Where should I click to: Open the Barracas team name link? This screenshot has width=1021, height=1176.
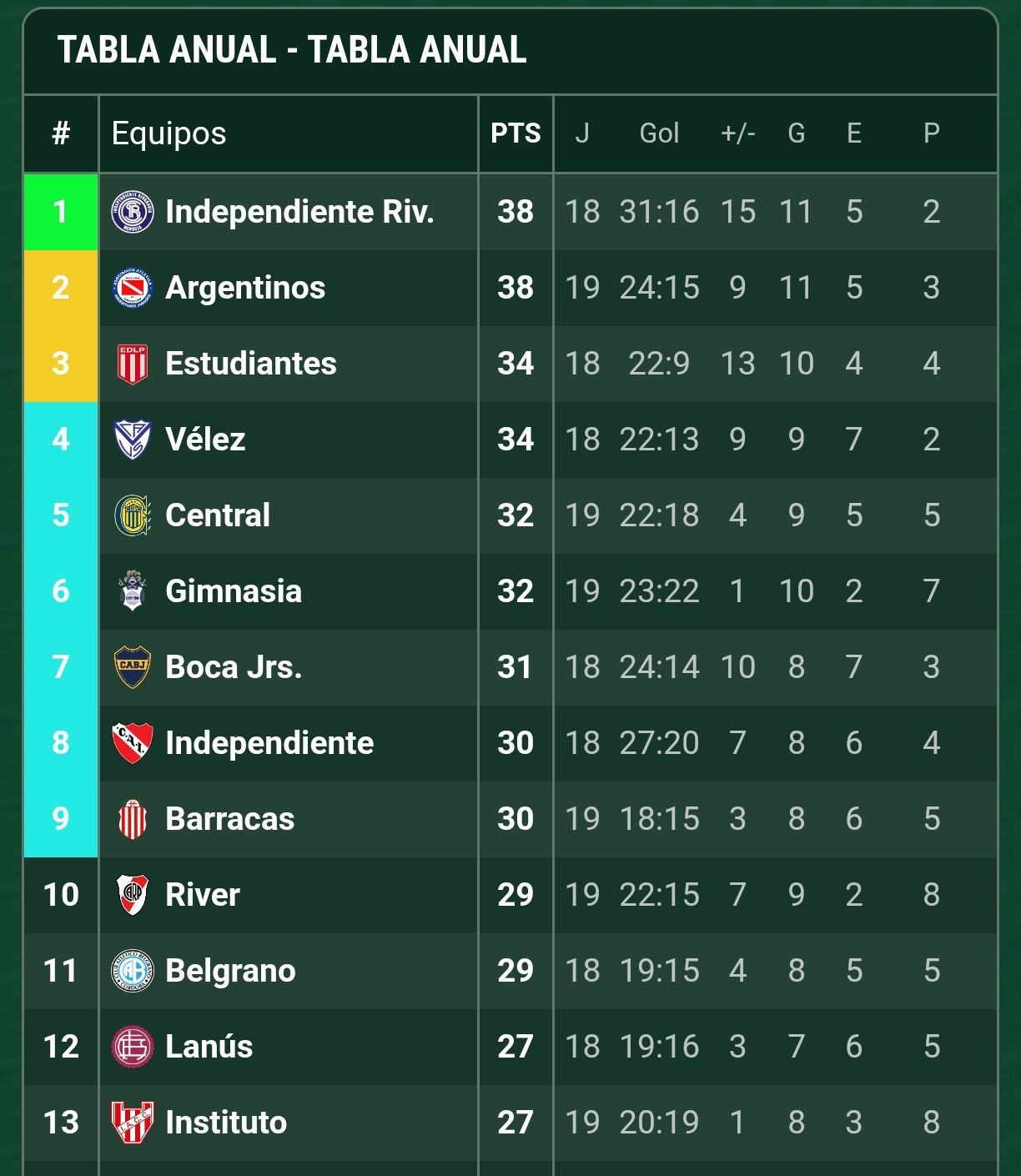tap(230, 819)
